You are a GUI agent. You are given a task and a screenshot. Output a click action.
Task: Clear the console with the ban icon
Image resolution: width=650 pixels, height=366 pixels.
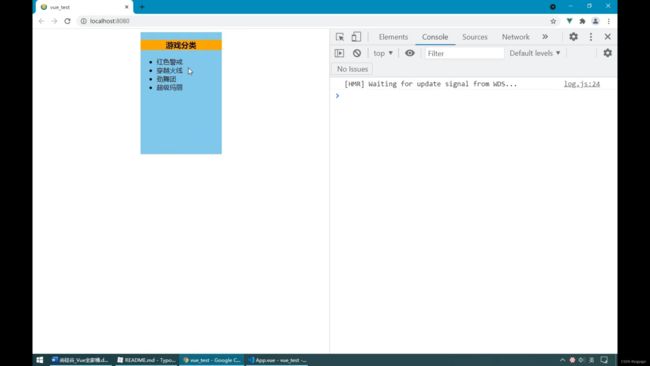click(357, 53)
